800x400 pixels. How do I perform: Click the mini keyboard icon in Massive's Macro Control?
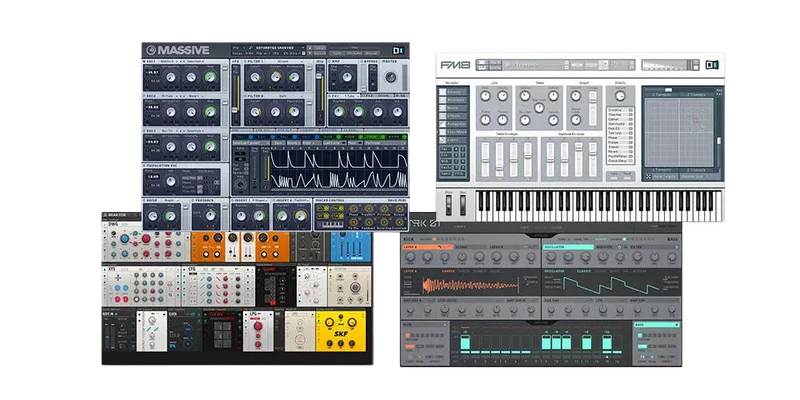click(x=331, y=225)
